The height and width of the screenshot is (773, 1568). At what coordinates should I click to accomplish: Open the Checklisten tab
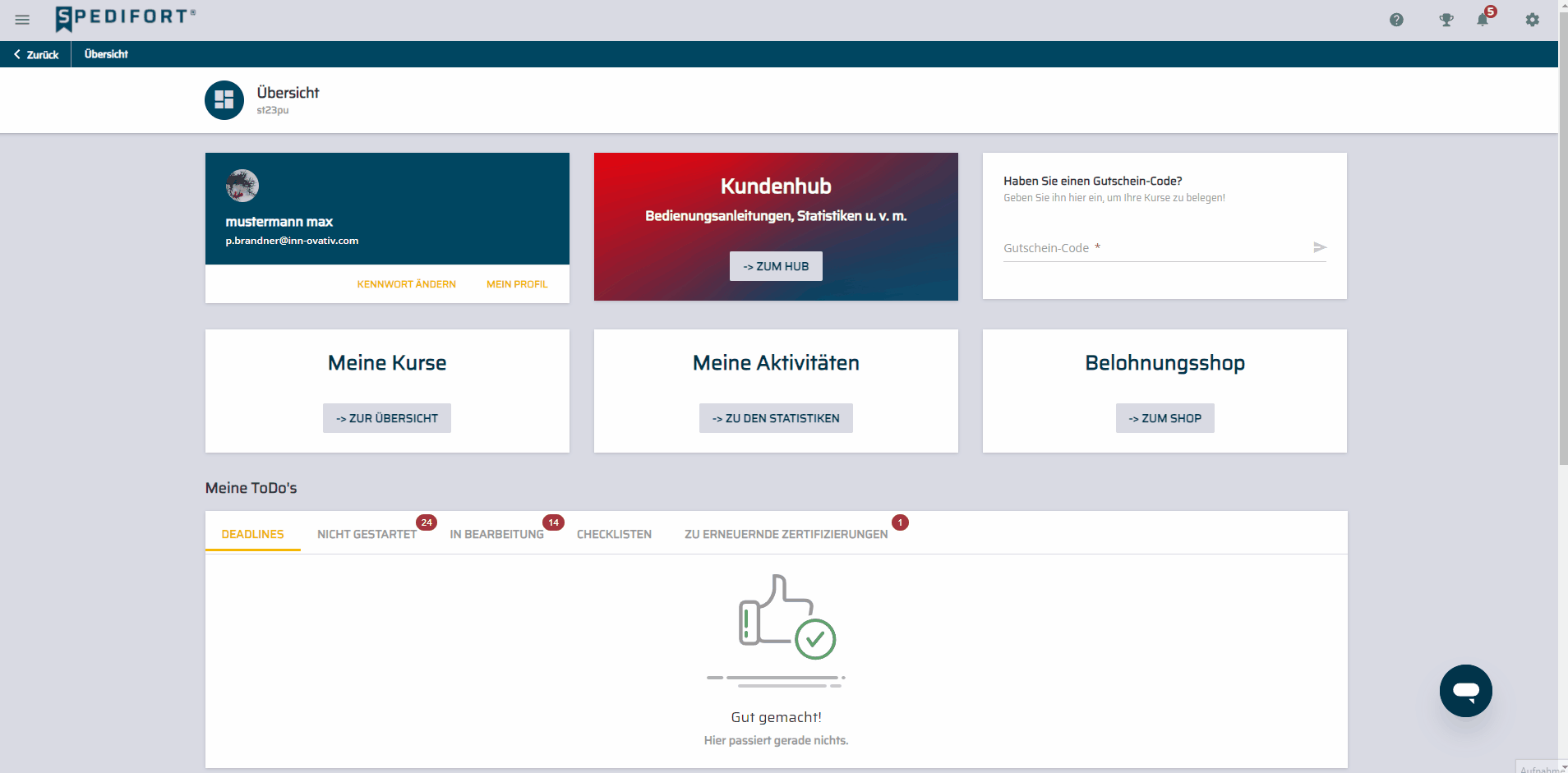614,534
